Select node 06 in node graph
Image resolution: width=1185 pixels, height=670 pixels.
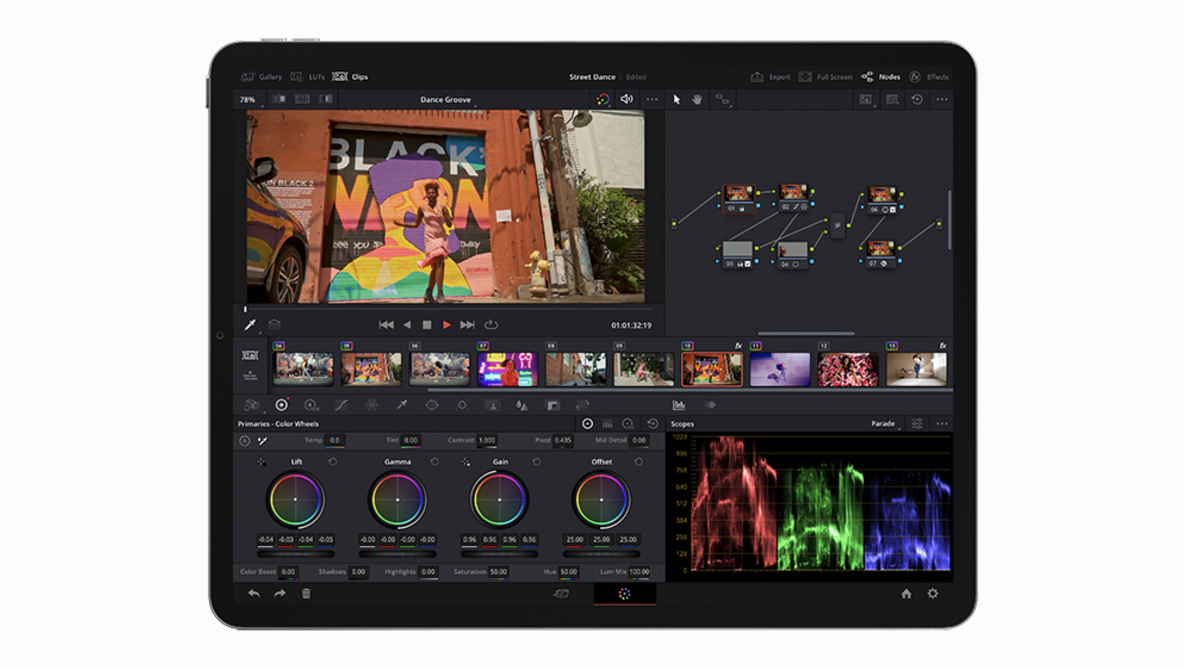(880, 200)
